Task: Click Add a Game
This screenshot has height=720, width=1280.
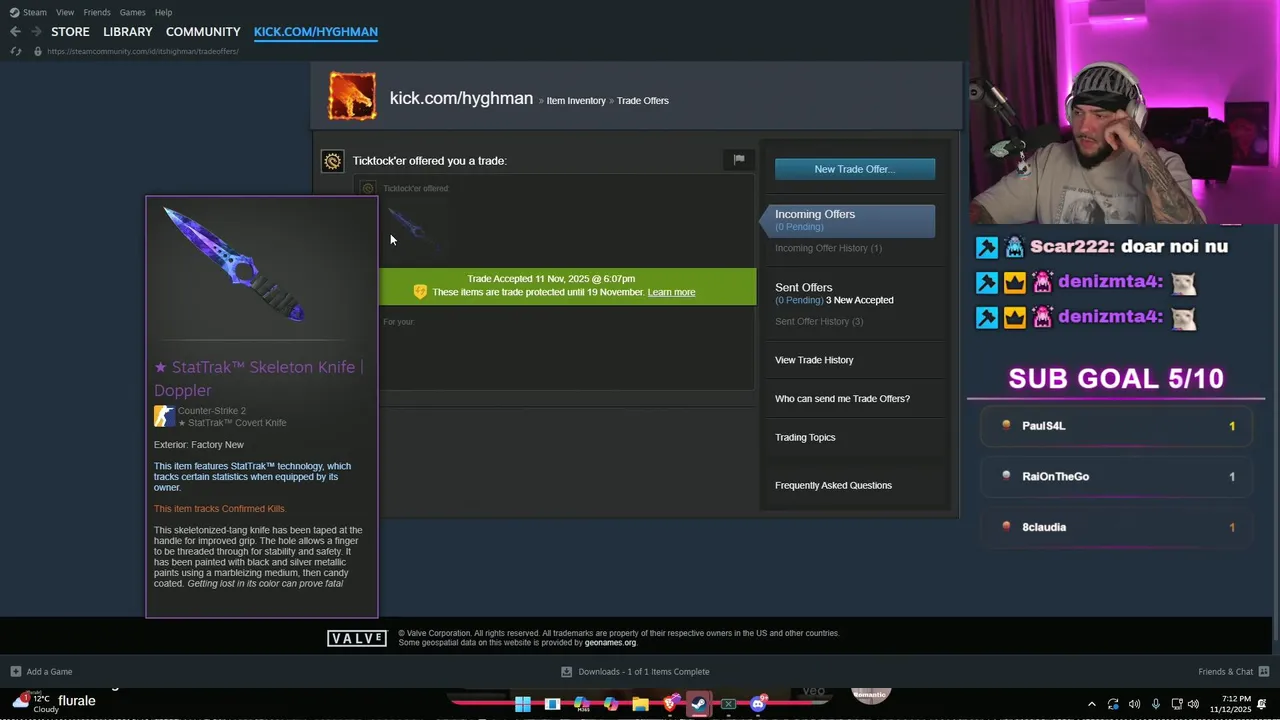Action: coord(41,672)
